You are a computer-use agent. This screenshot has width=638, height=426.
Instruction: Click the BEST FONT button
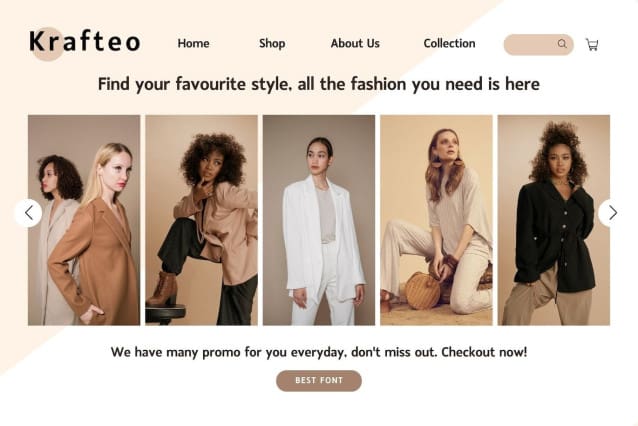[319, 380]
